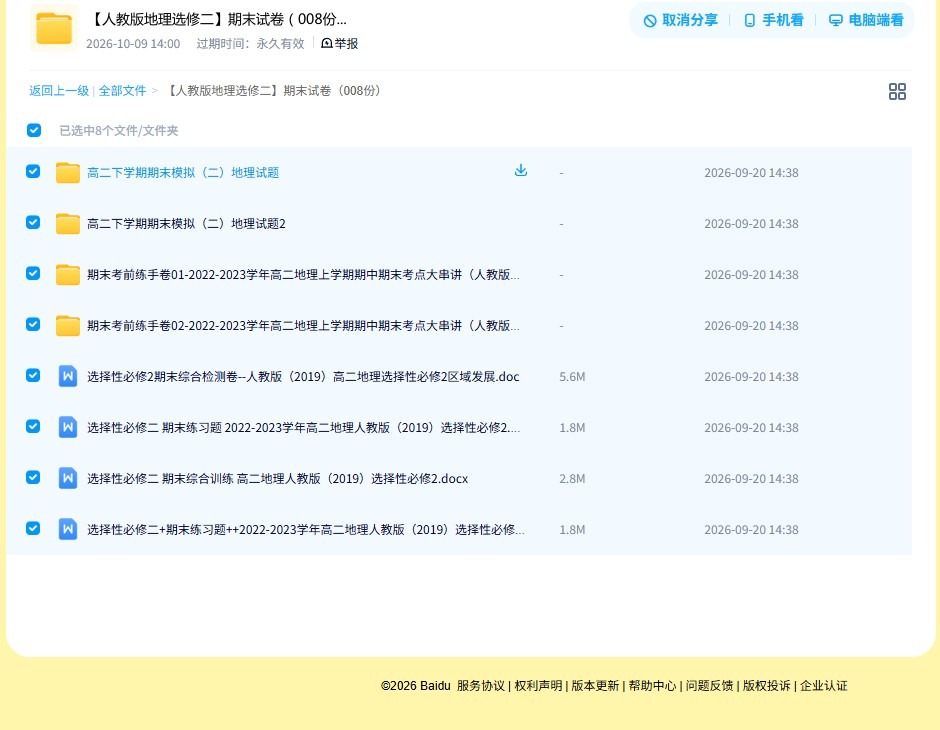Click the 过期时间: 永久有效 label

251,44
